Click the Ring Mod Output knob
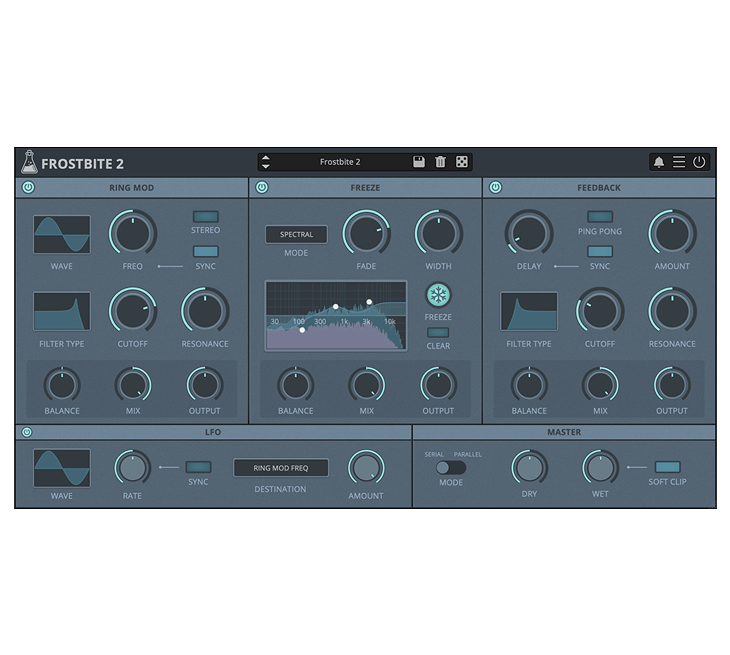Viewport: 730px width, 655px height. pos(205,385)
